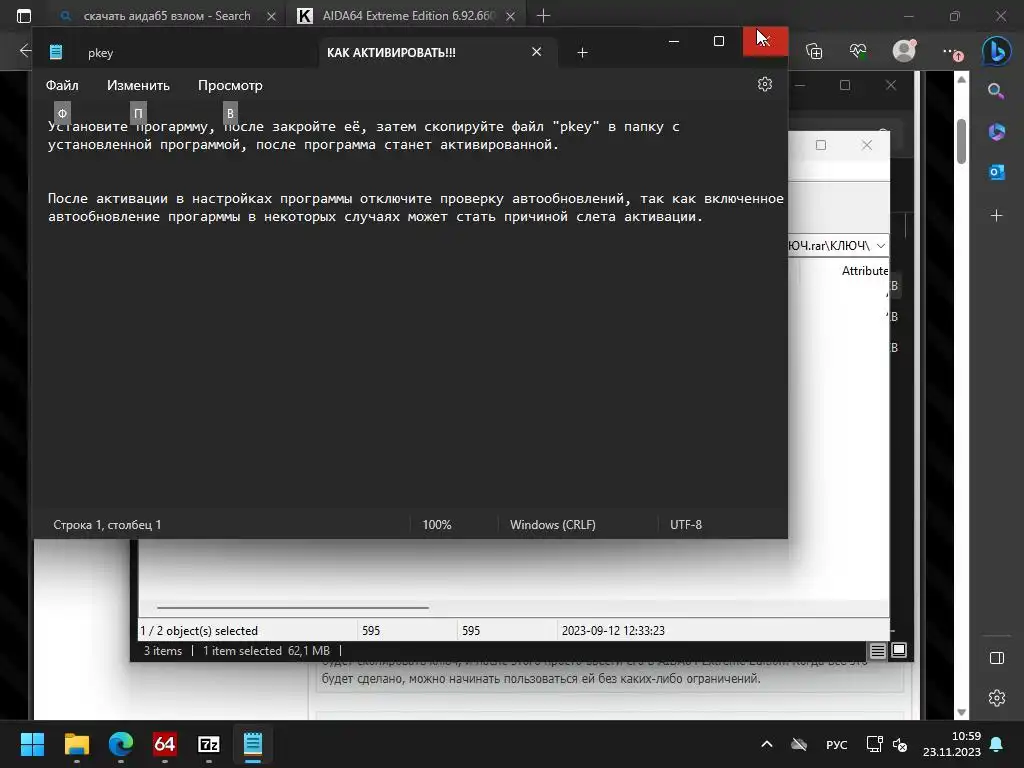Expand the 7-Zip path dropdown КЛЮЧ.rar
1024x768 pixels.
click(x=881, y=246)
